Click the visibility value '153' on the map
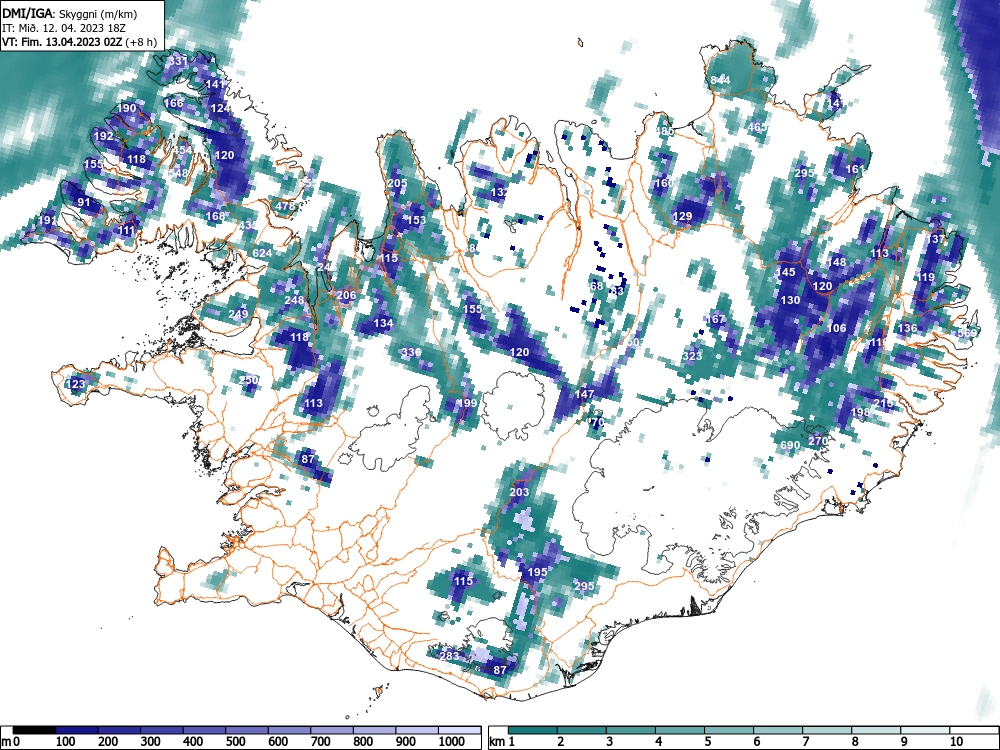The width and height of the screenshot is (1000, 750). [x=416, y=220]
